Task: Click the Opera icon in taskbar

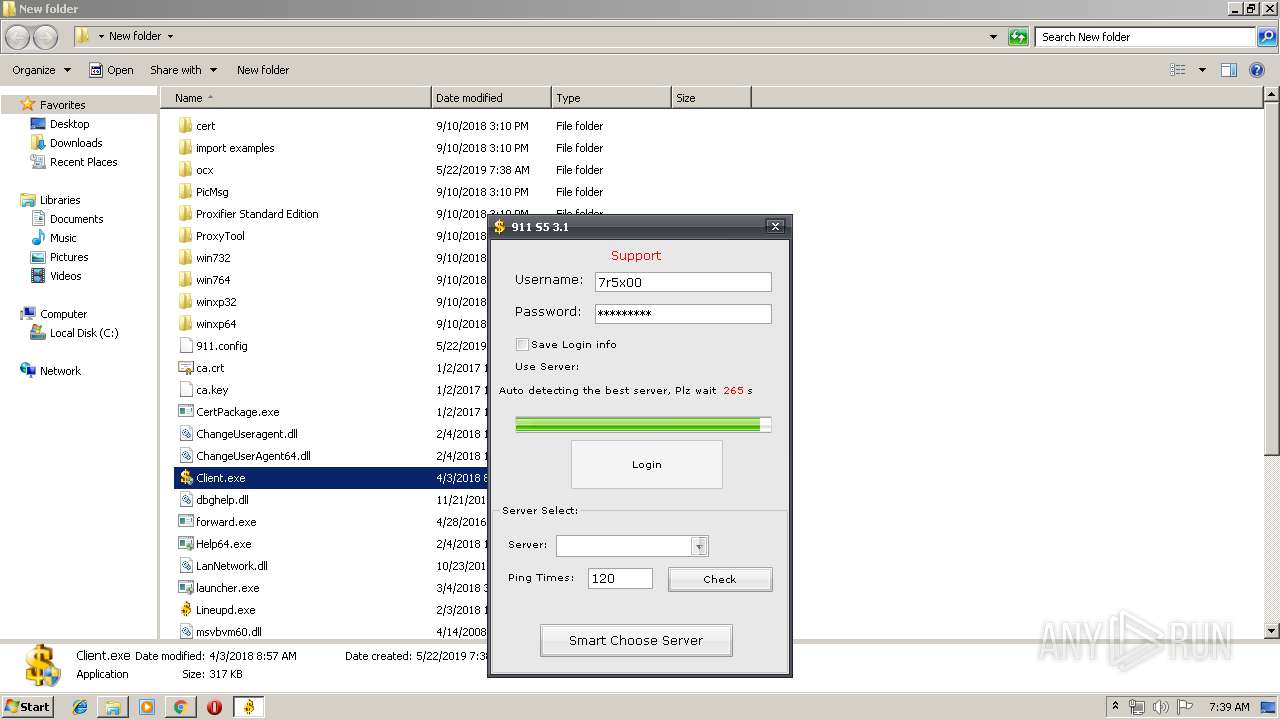Action: pyautogui.click(x=214, y=707)
